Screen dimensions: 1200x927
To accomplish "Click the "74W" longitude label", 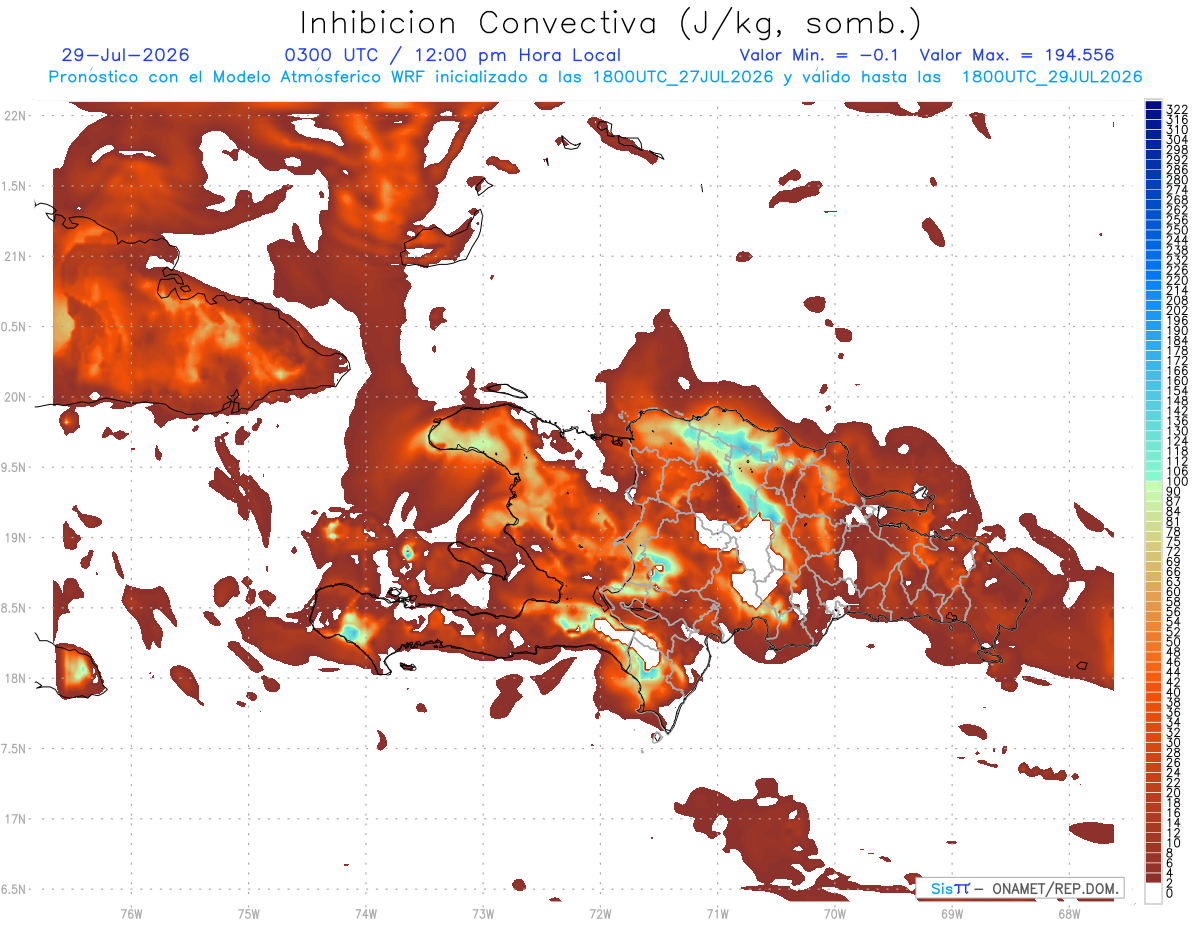I will point(366,913).
